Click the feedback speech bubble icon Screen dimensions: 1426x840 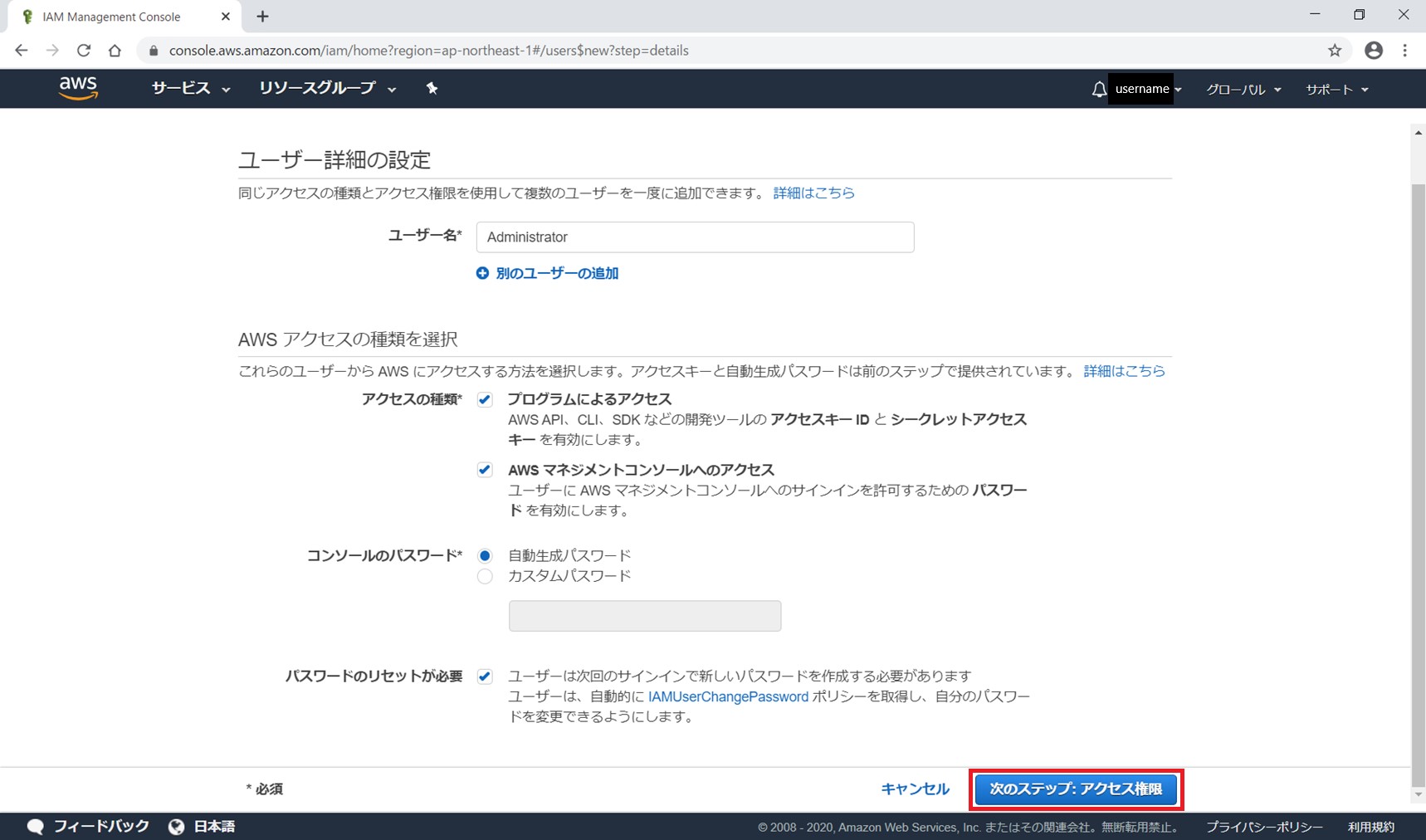36,827
